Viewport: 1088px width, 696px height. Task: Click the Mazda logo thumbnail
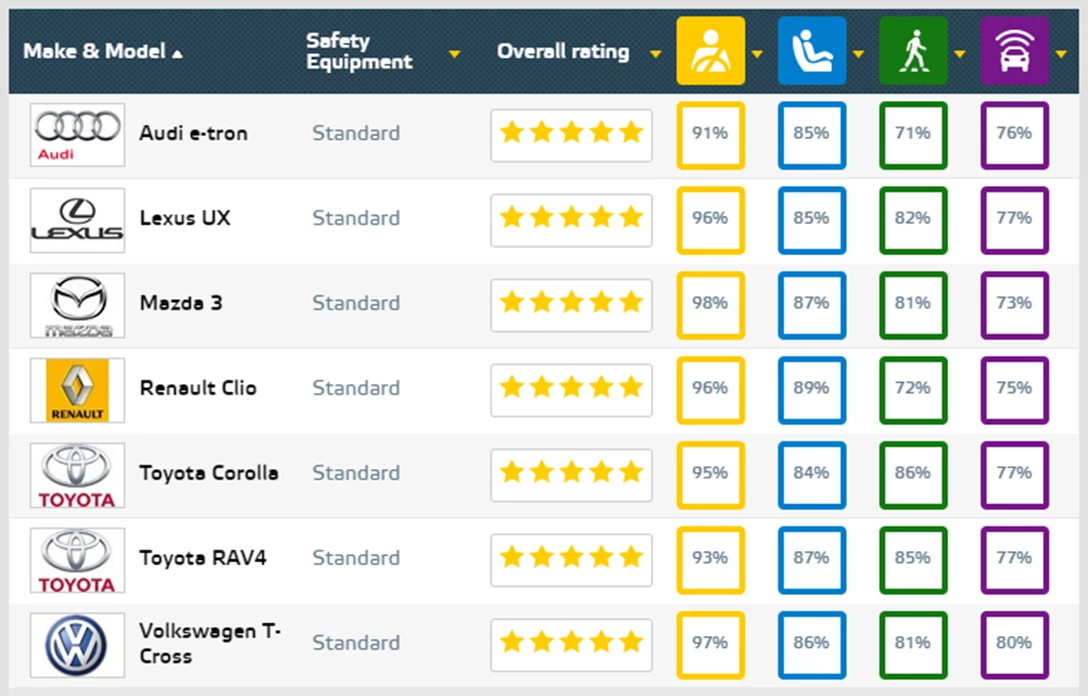(x=77, y=304)
